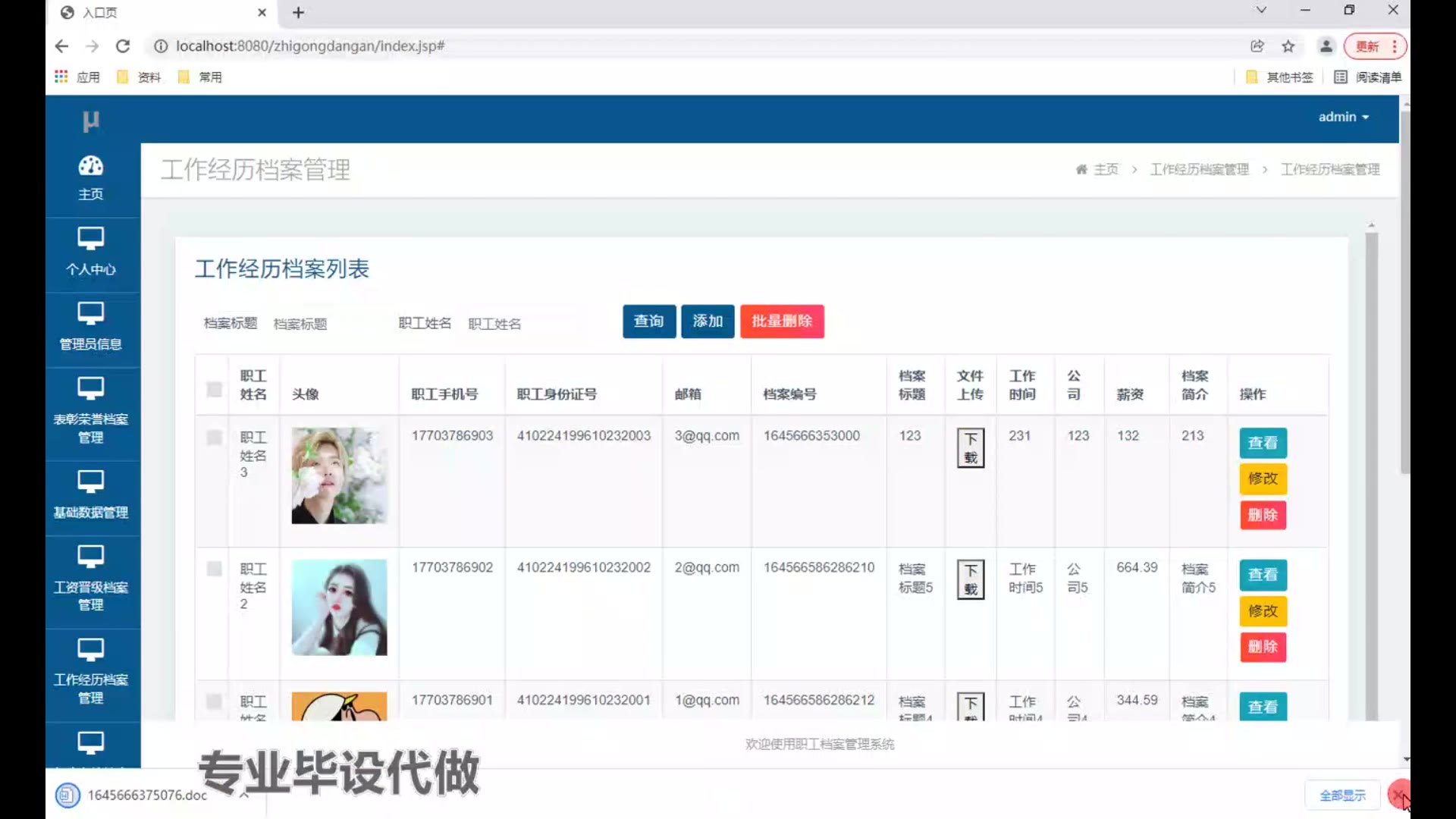This screenshot has height=819, width=1456.
Task: Open the 常用 bookmark folder
Action: 199,77
